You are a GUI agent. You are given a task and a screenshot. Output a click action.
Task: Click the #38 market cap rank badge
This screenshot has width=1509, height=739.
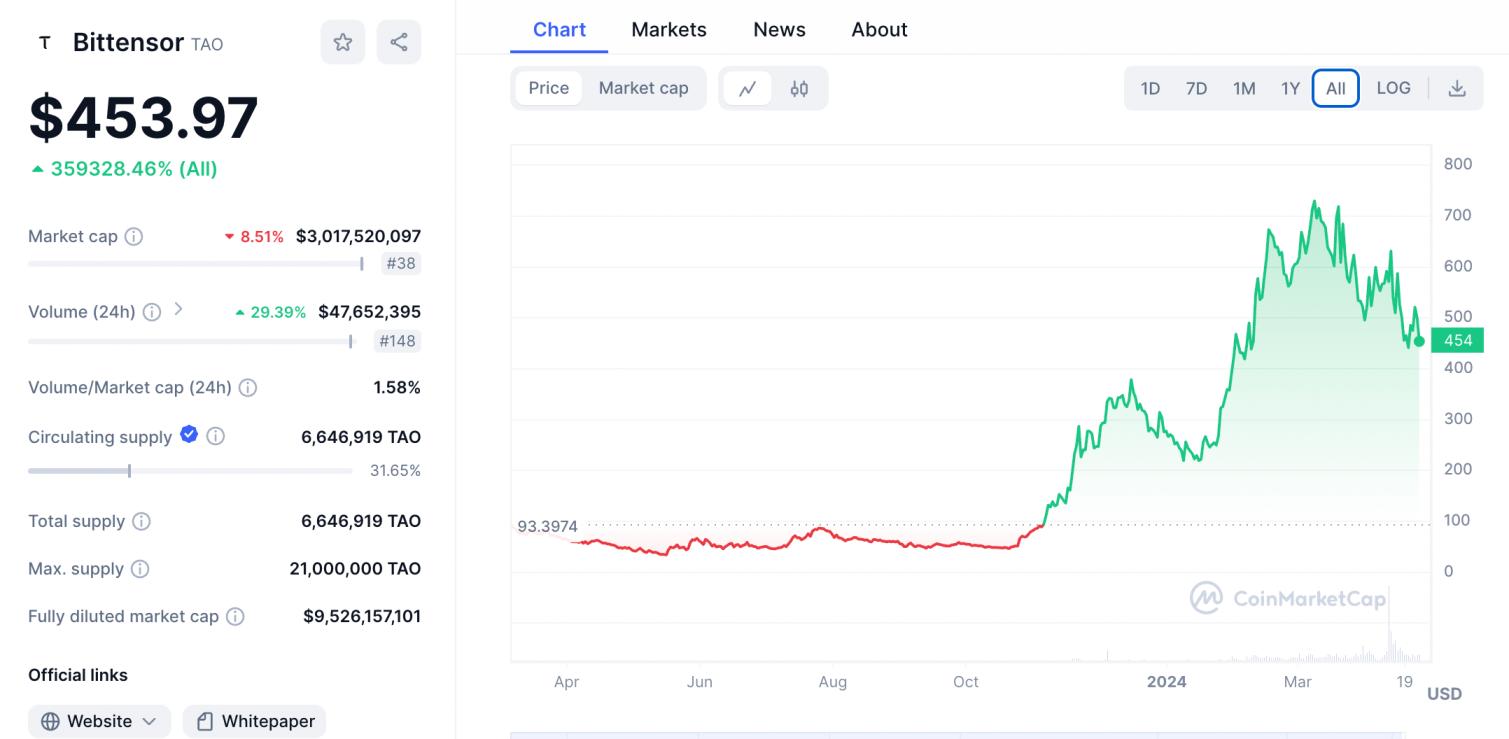click(x=401, y=264)
